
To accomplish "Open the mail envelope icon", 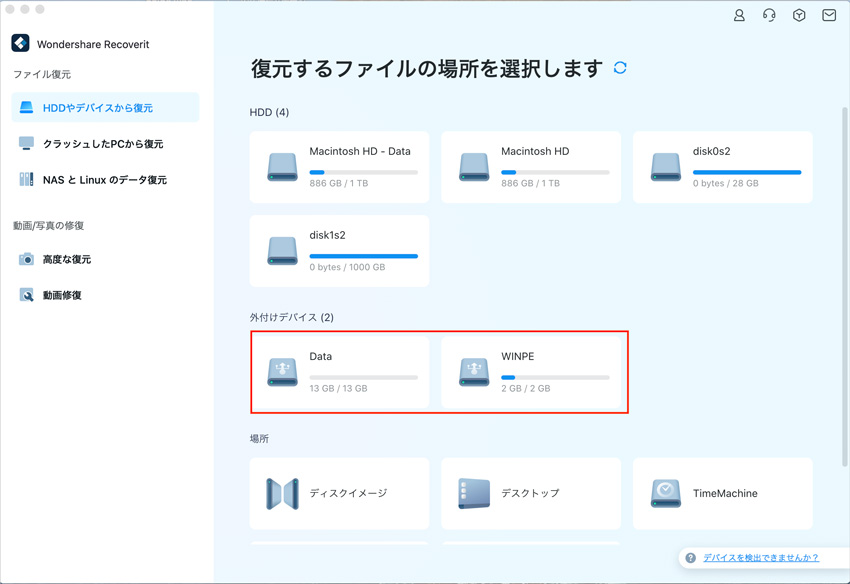I will (829, 15).
